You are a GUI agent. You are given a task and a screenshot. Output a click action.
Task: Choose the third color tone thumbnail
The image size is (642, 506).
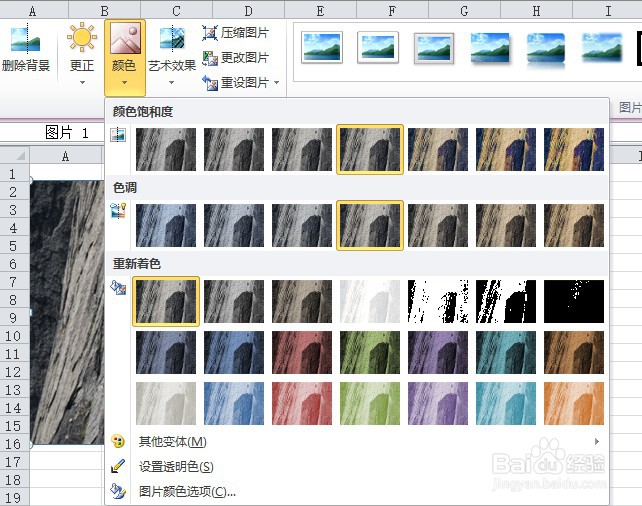302,226
